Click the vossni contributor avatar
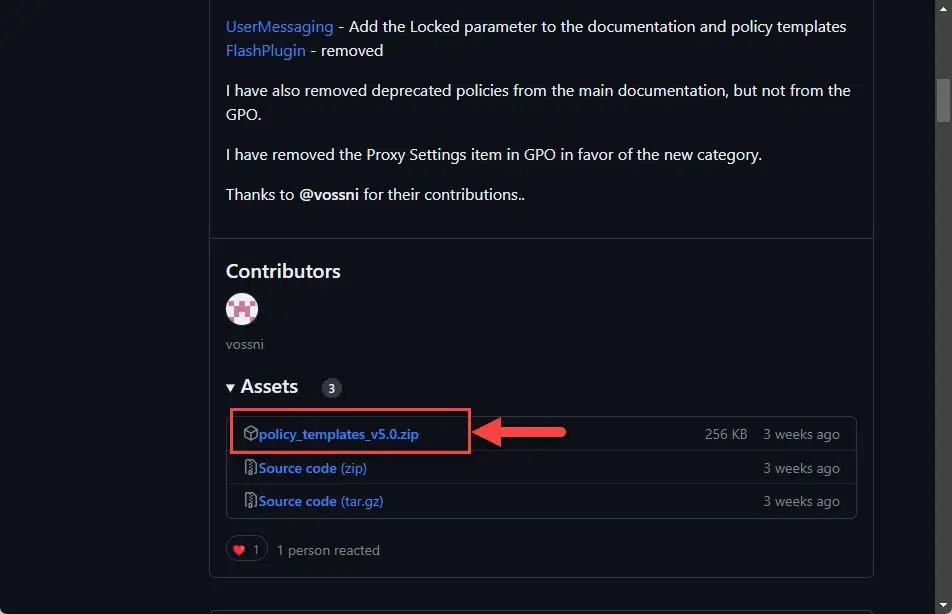Screen dimensions: 952x614 (242, 309)
